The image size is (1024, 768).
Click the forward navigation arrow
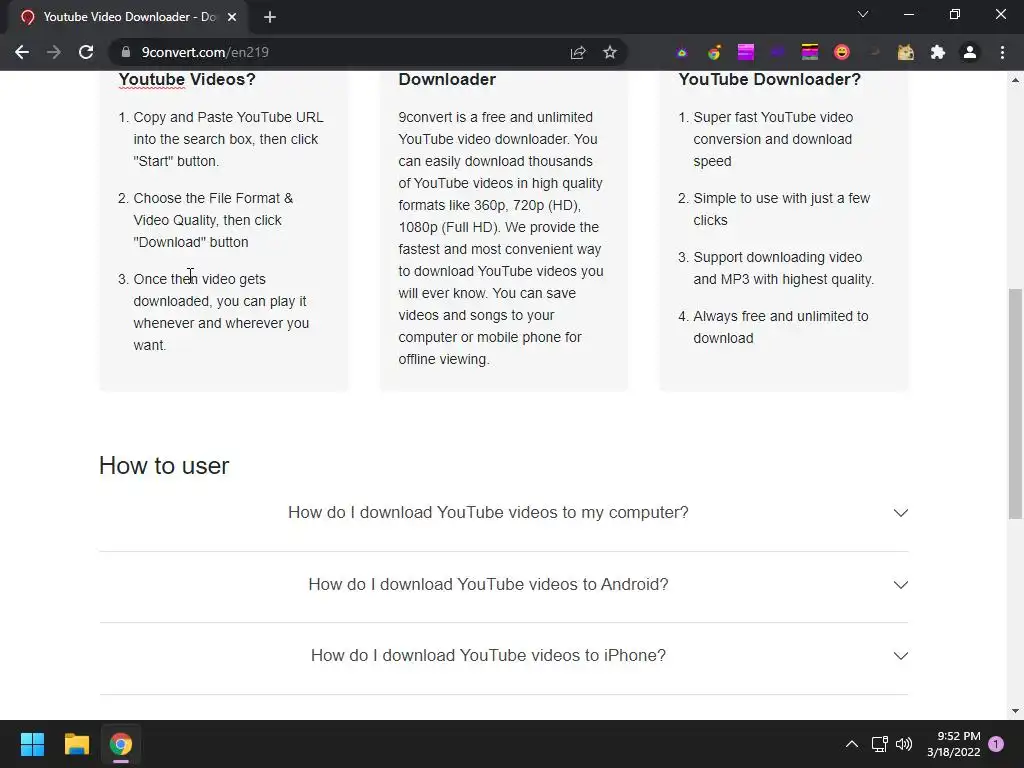tap(54, 52)
